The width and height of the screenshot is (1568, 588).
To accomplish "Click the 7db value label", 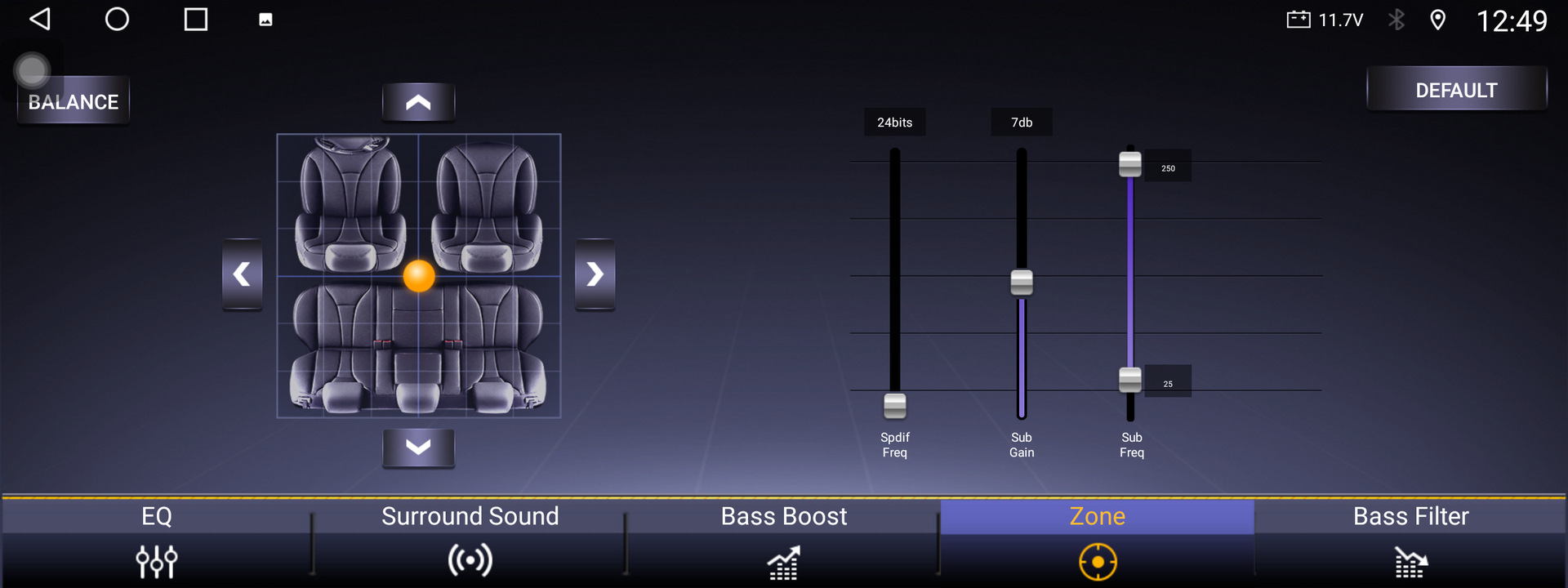I will 1022,122.
